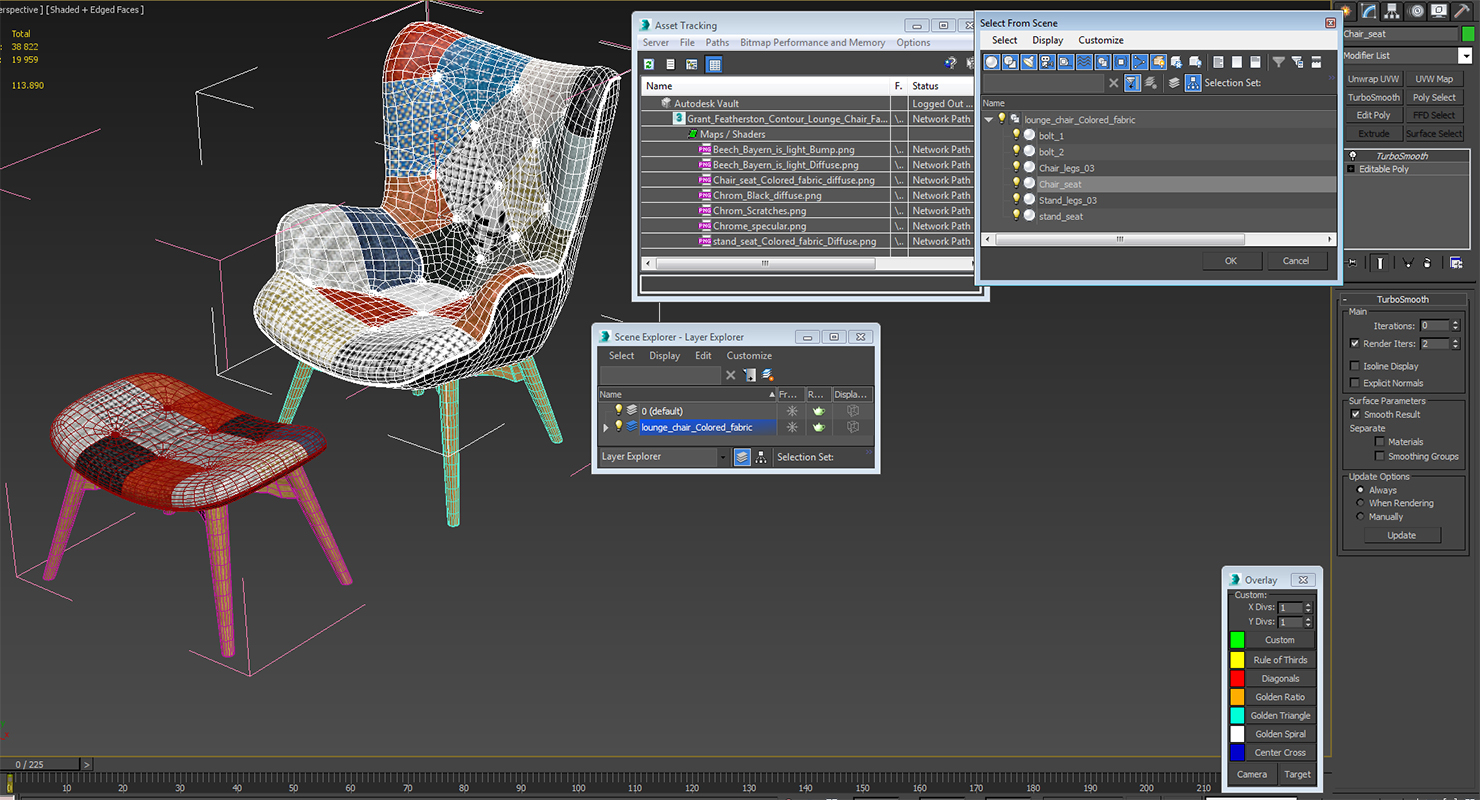
Task: Click the green Chair_seat object color swatch
Action: pyautogui.click(x=1468, y=34)
